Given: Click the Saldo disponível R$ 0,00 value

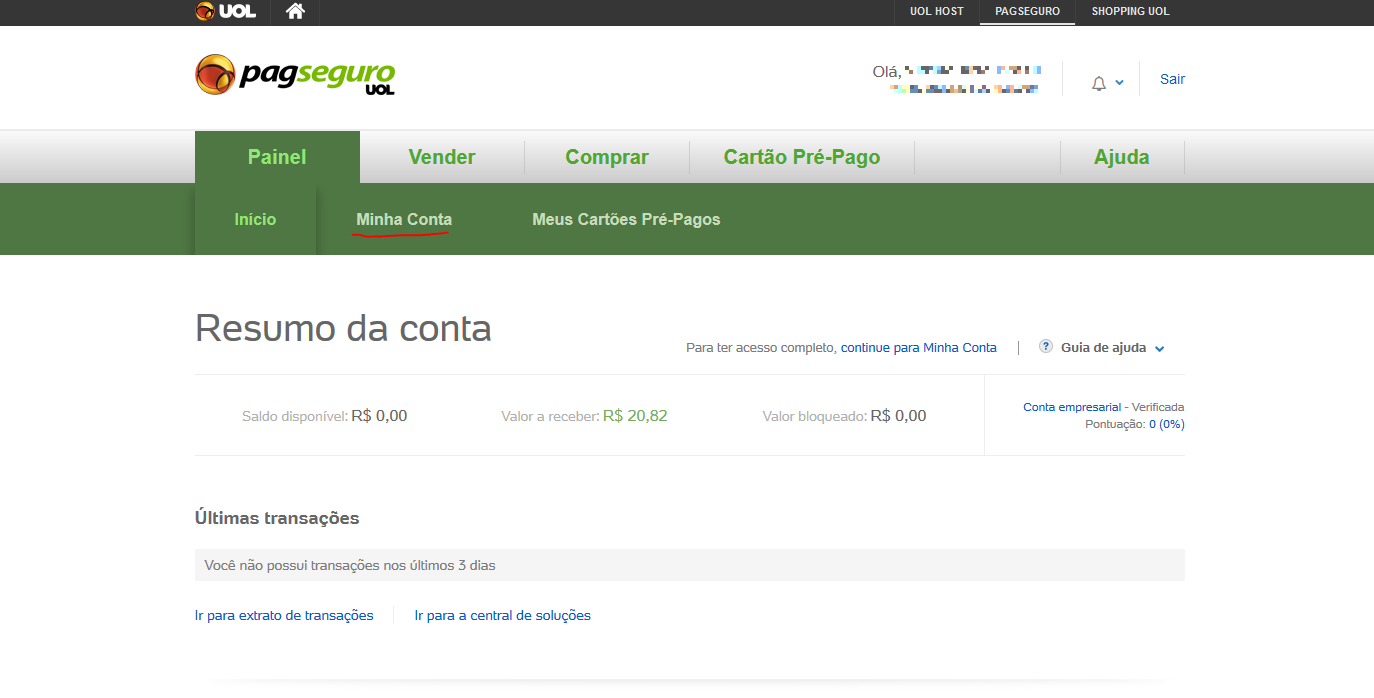Looking at the screenshot, I should pyautogui.click(x=379, y=416).
